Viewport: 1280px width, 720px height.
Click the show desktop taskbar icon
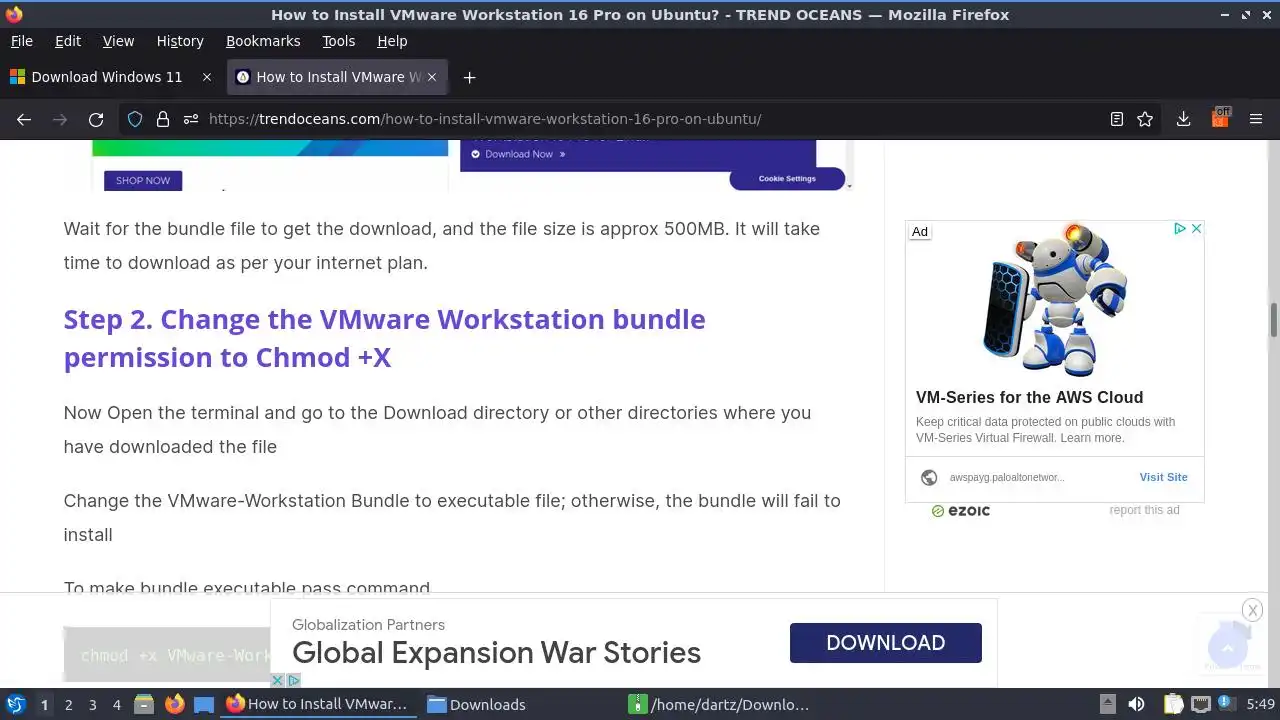[204, 704]
